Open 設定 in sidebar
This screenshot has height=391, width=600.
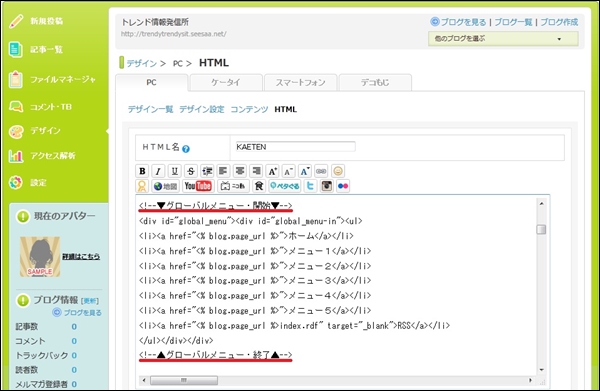tap(39, 182)
